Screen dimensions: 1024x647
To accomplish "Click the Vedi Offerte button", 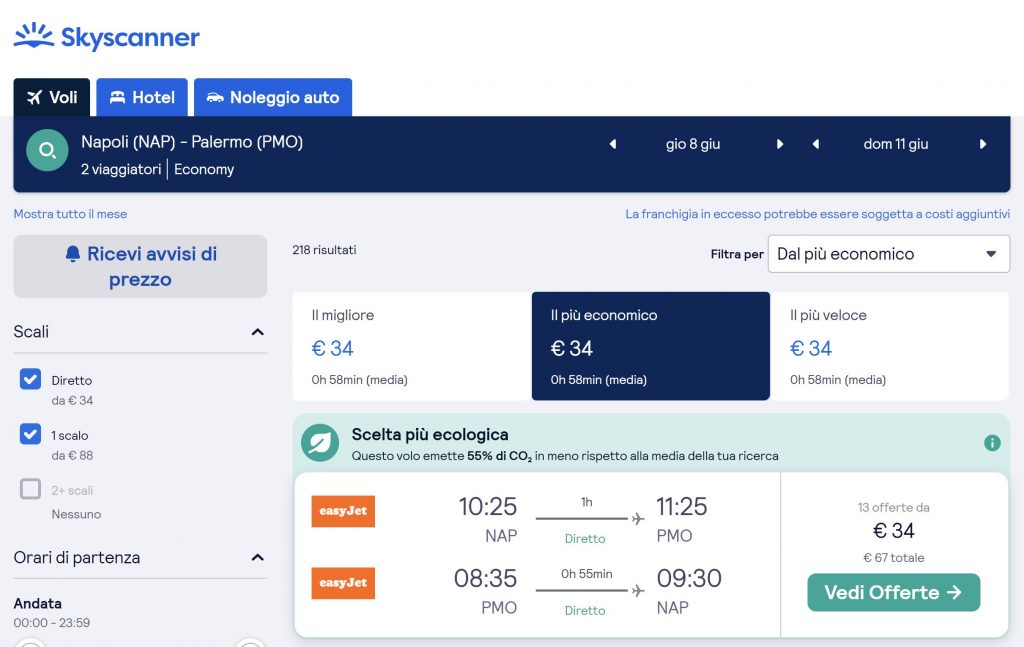I will pyautogui.click(x=893, y=592).
